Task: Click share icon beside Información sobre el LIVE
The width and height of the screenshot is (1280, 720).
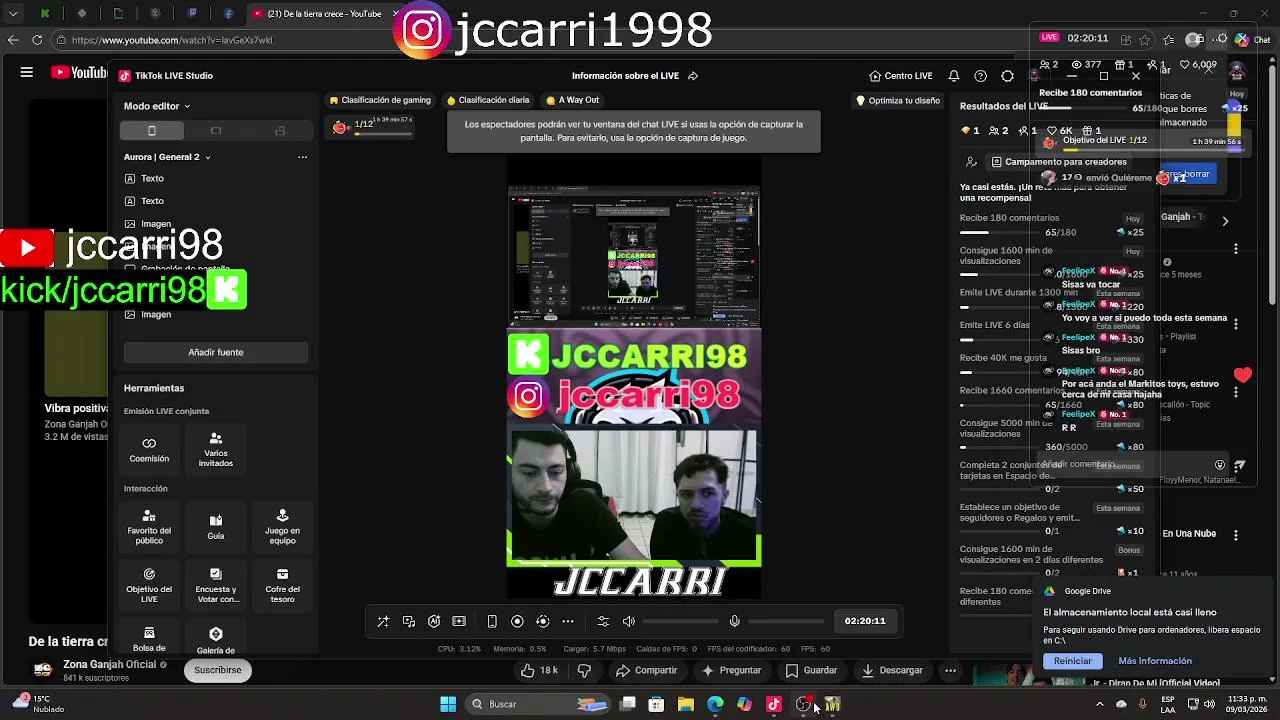Action: pos(693,76)
